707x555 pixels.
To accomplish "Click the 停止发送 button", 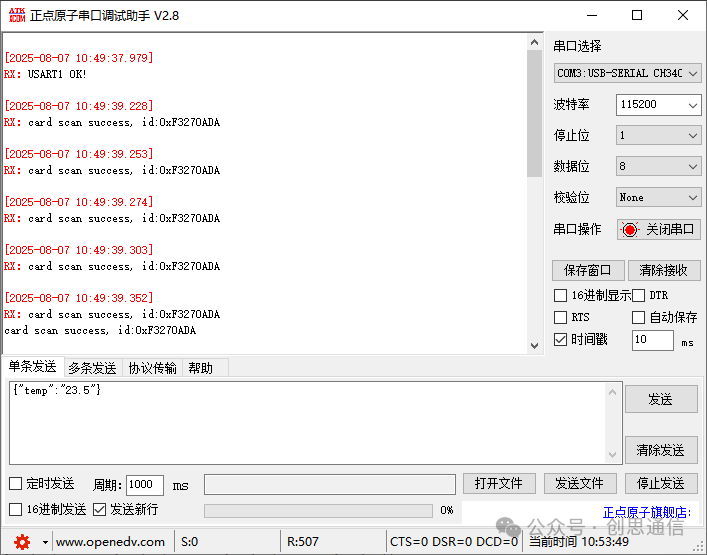I will (661, 484).
